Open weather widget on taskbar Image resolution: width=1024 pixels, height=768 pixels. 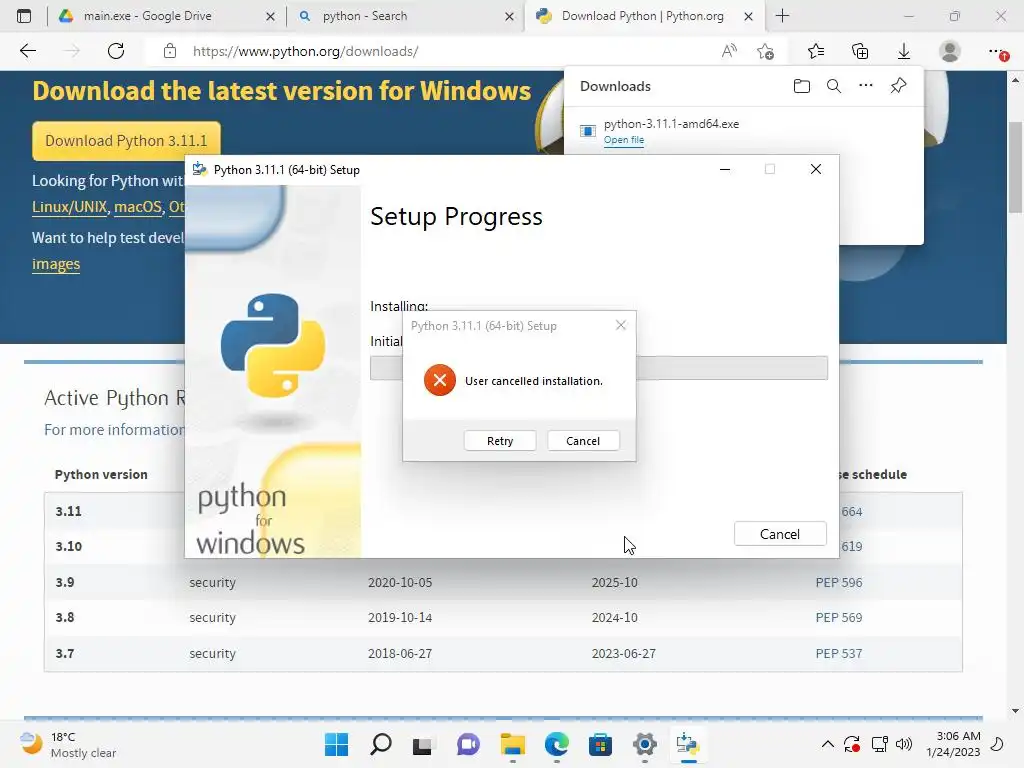coord(68,744)
